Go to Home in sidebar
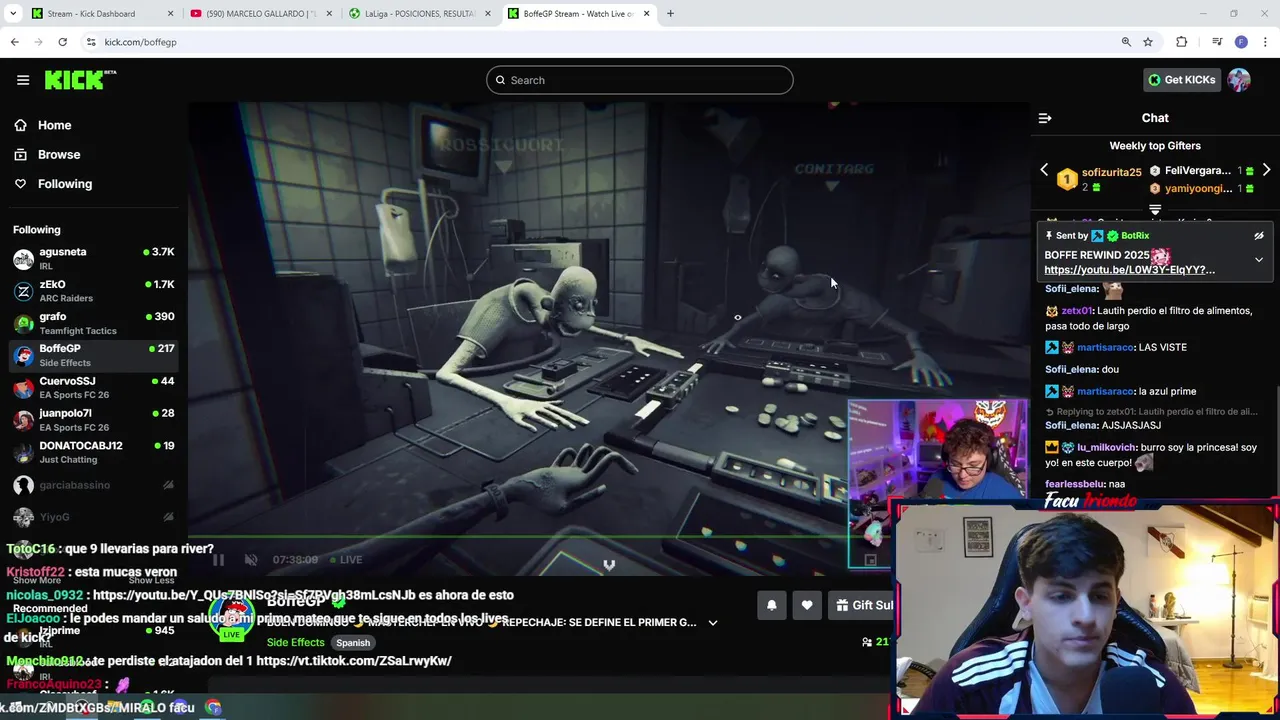The height and width of the screenshot is (720, 1280). 54,125
